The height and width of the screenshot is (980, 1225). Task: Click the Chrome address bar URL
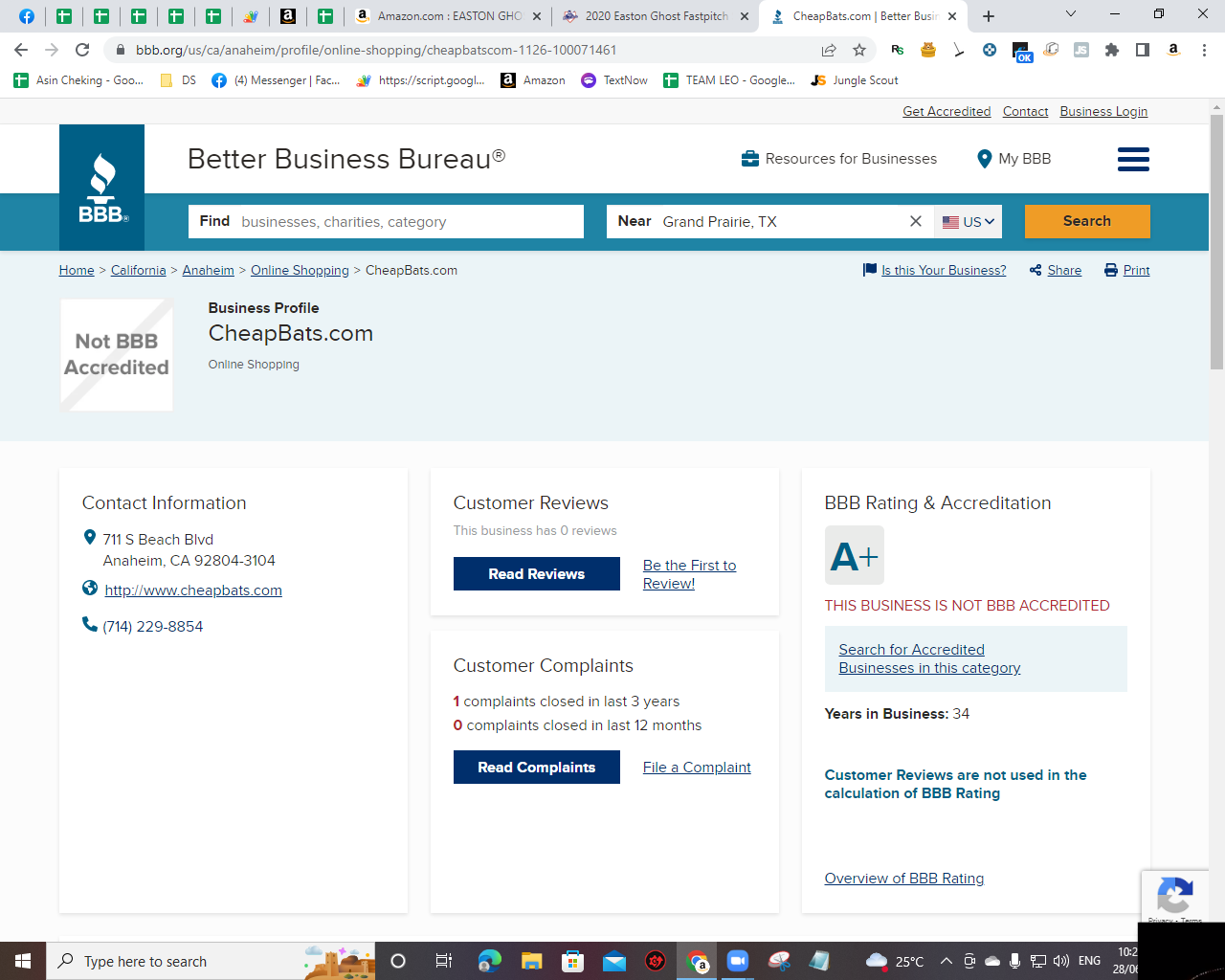click(375, 50)
